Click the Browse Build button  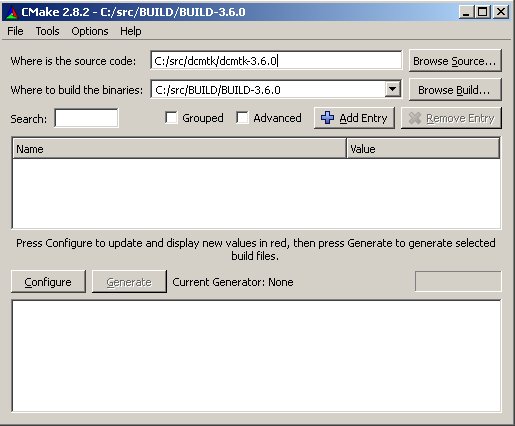[455, 90]
